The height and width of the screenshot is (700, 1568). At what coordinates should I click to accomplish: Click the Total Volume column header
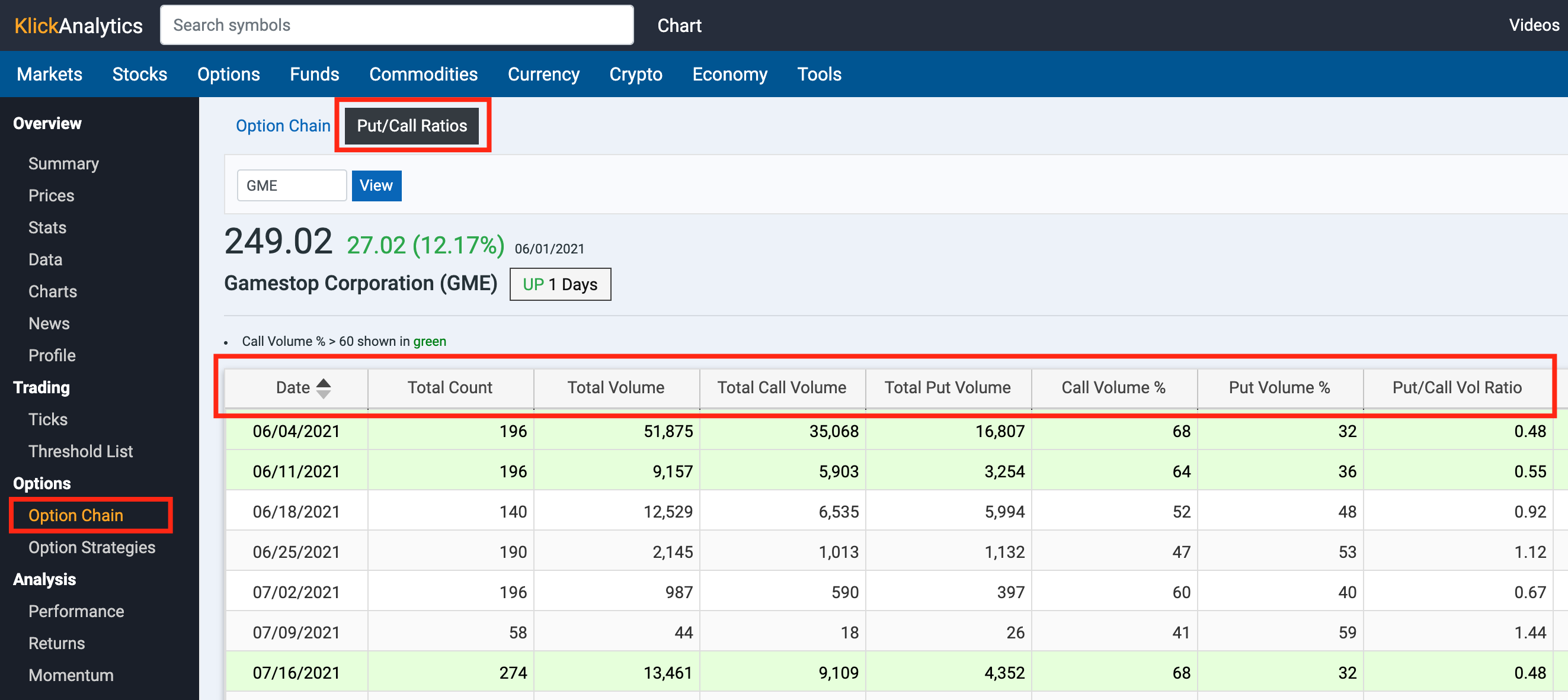[616, 388]
